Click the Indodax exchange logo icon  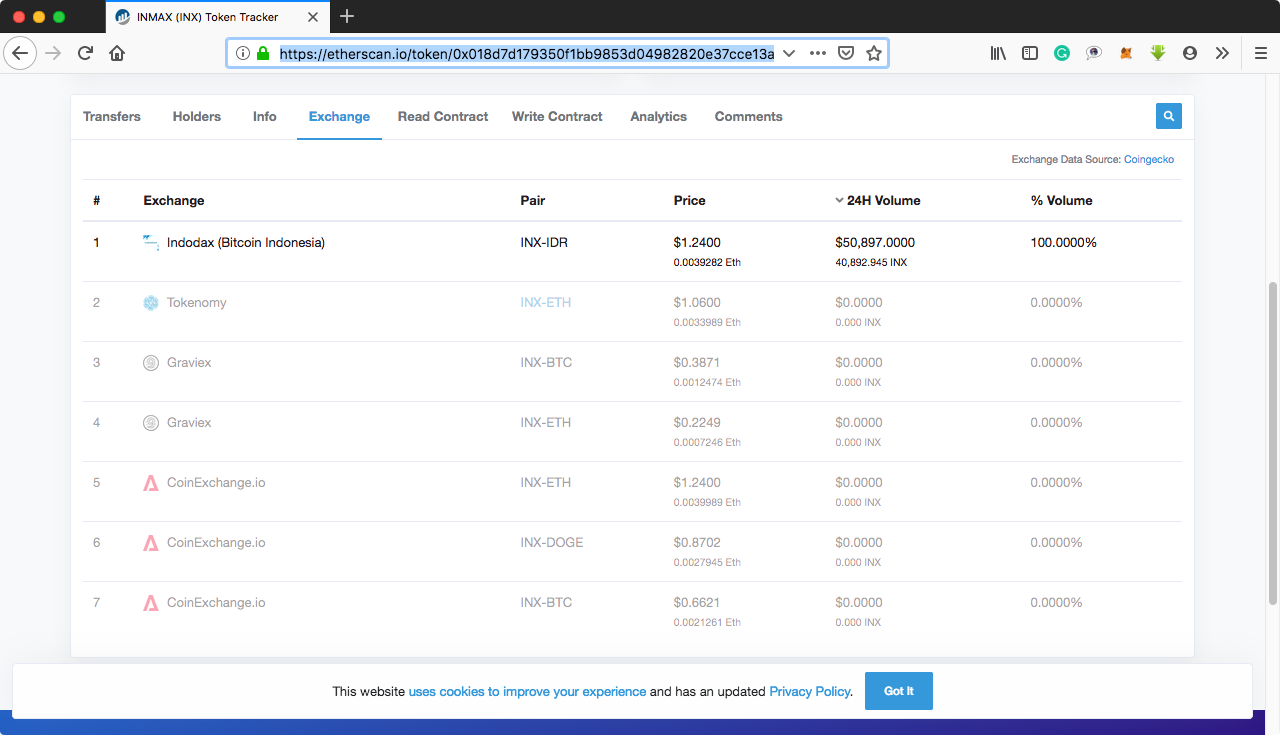(x=150, y=242)
